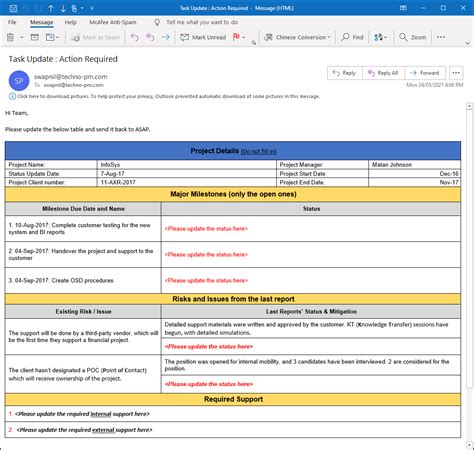The height and width of the screenshot is (450, 474).
Task: Click the ribbon display options icon
Action: click(403, 8)
